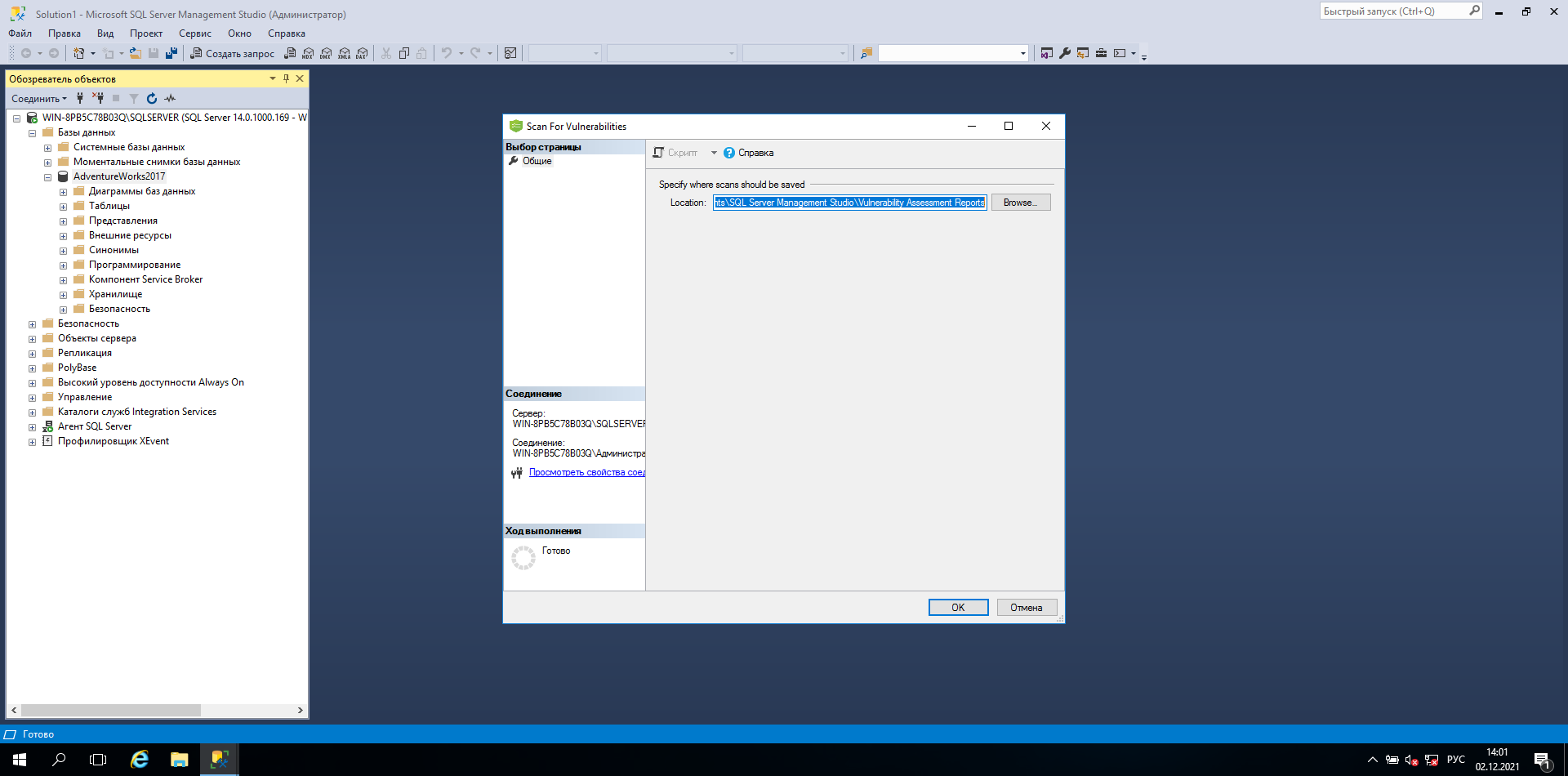The width and height of the screenshot is (1568, 776).
Task: Click the Browse... button
Action: (1021, 203)
